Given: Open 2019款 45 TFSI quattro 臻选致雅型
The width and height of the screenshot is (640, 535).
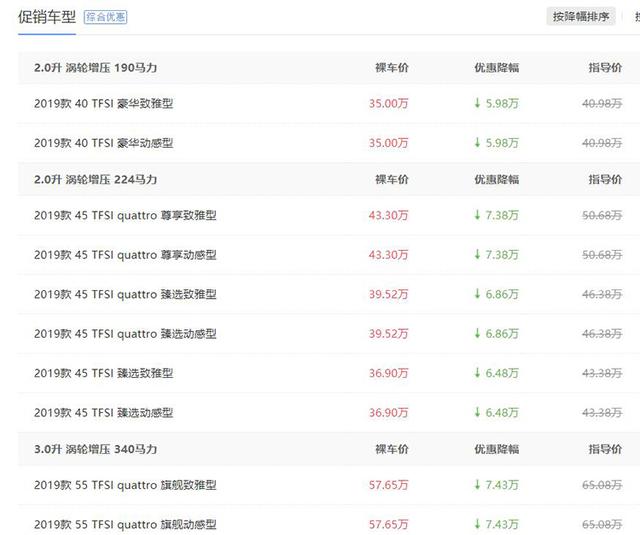Looking at the screenshot, I should [x=125, y=294].
